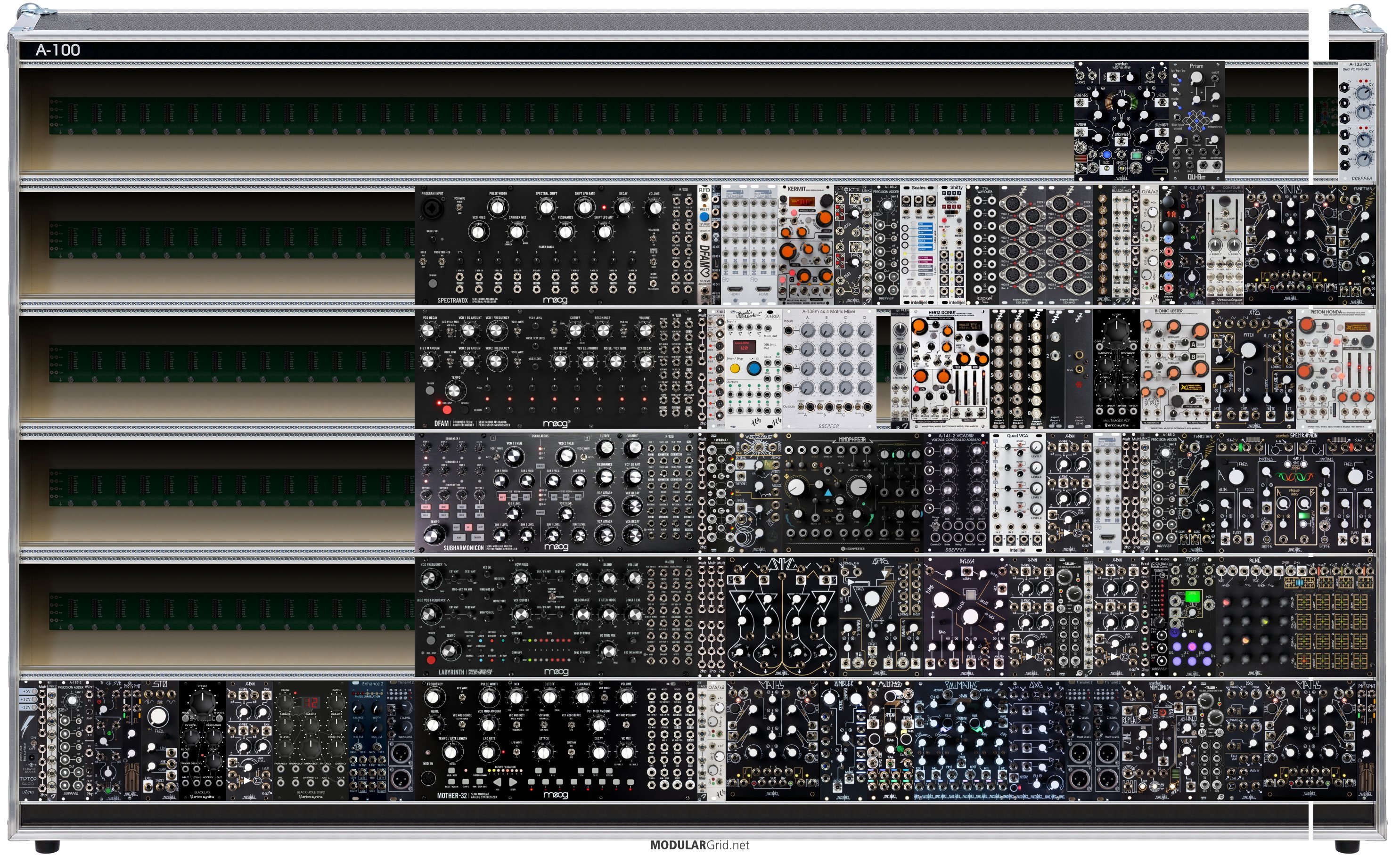Click the red 12 display on Black Hole DSP2

310,703
